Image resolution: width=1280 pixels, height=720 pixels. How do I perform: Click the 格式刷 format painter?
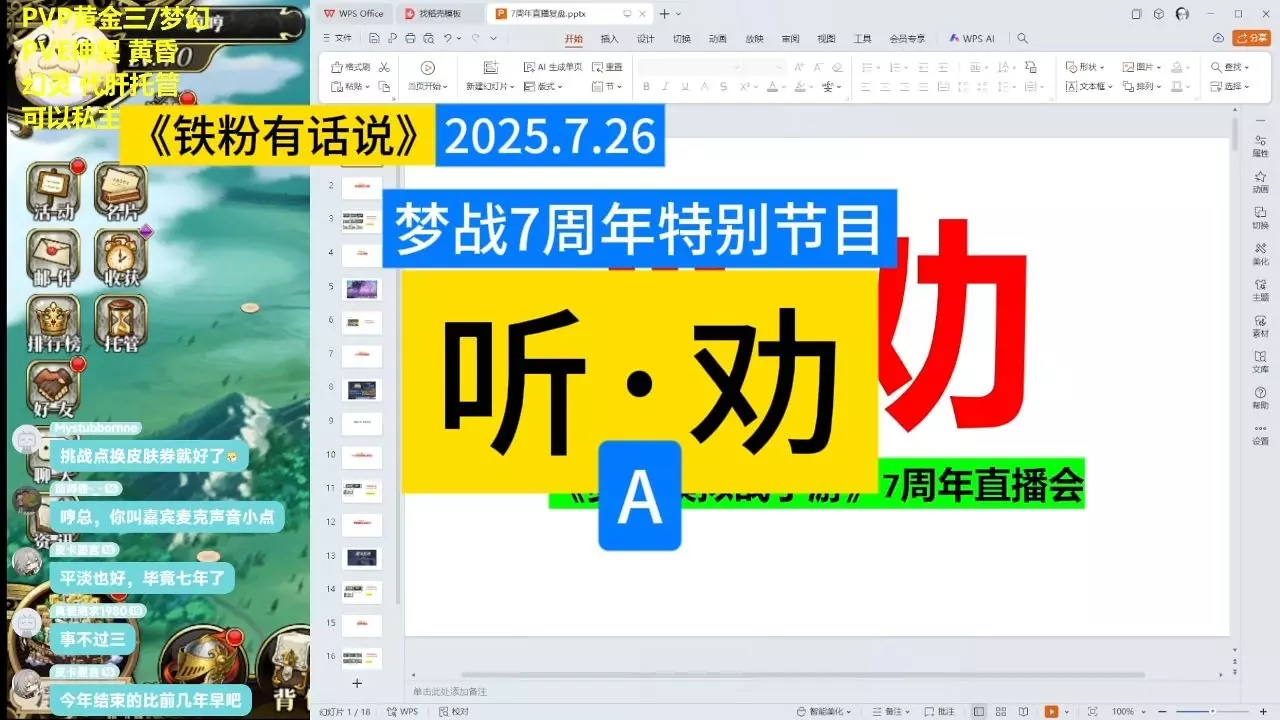point(350,67)
